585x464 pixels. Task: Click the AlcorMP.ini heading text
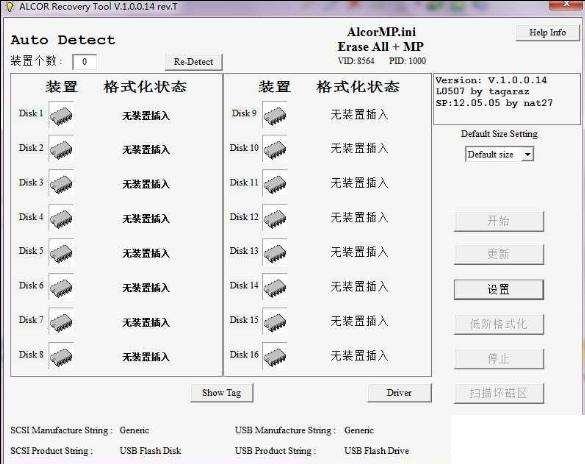click(381, 32)
